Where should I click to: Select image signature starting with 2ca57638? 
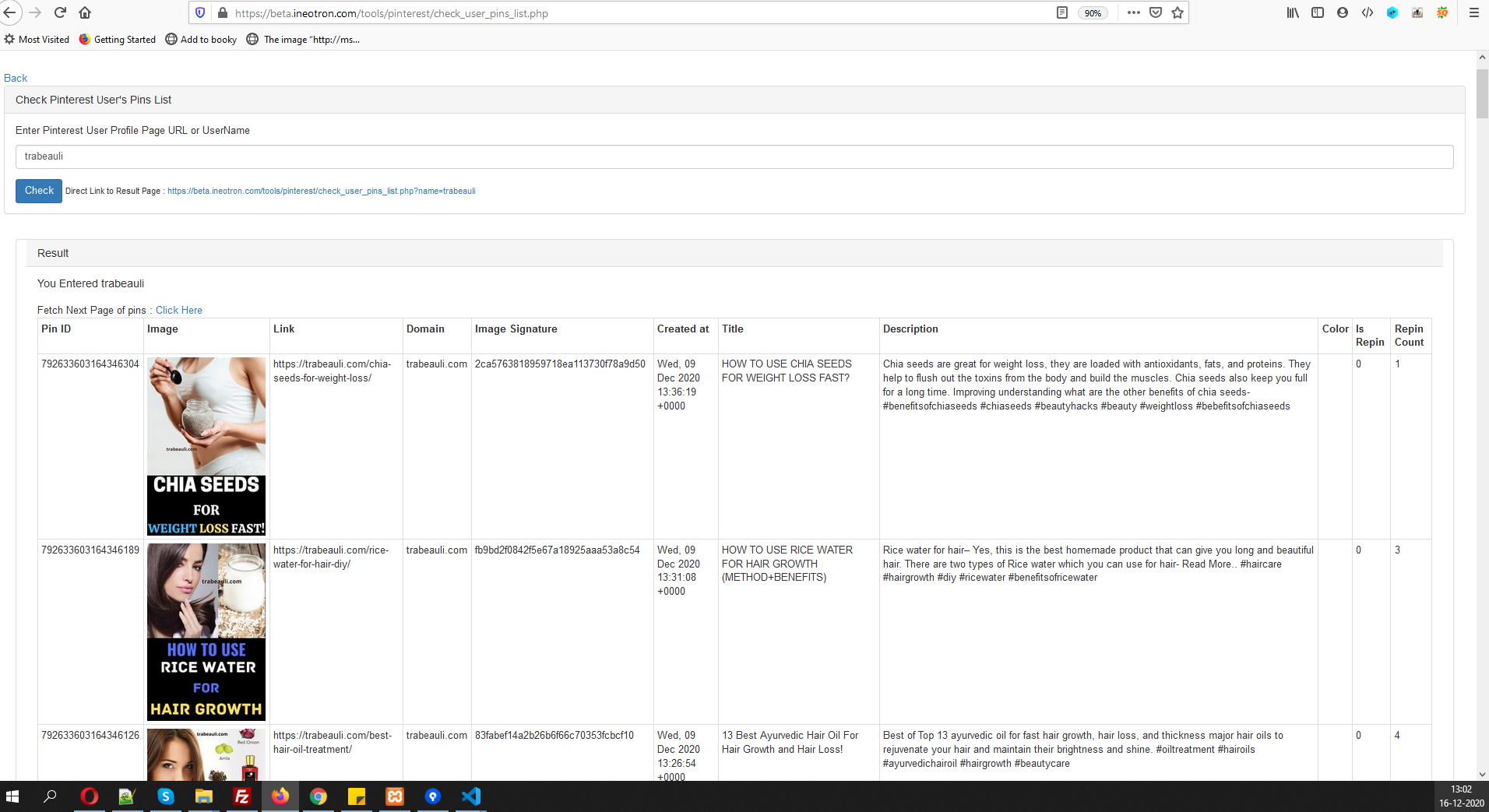point(560,364)
